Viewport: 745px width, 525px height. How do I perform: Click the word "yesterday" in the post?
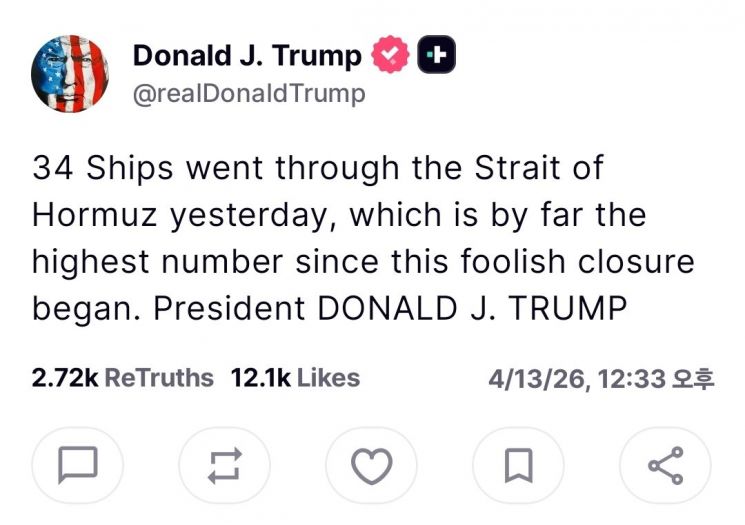click(253, 215)
